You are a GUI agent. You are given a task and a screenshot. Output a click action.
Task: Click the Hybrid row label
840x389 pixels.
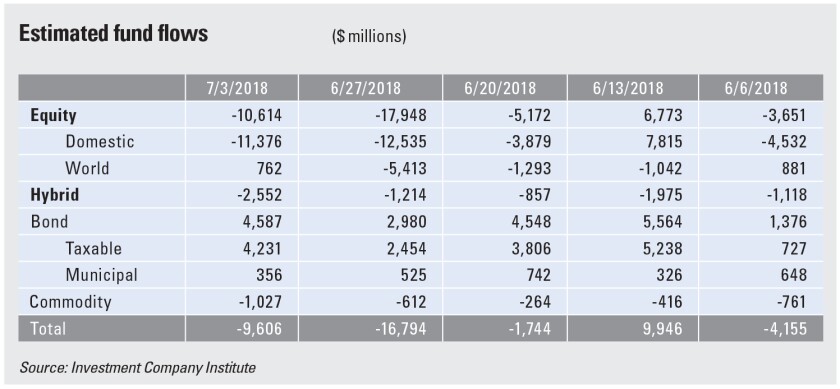[55, 195]
